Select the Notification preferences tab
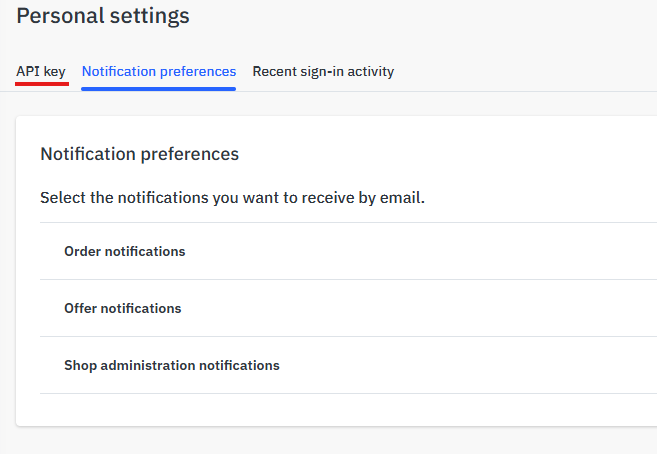Image resolution: width=657 pixels, height=454 pixels. click(159, 72)
